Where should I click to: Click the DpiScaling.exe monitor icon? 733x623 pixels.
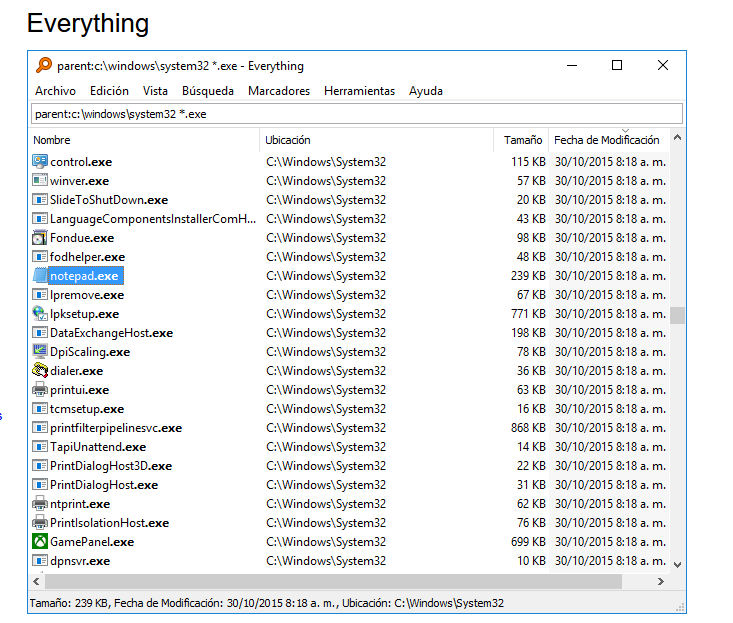40,351
